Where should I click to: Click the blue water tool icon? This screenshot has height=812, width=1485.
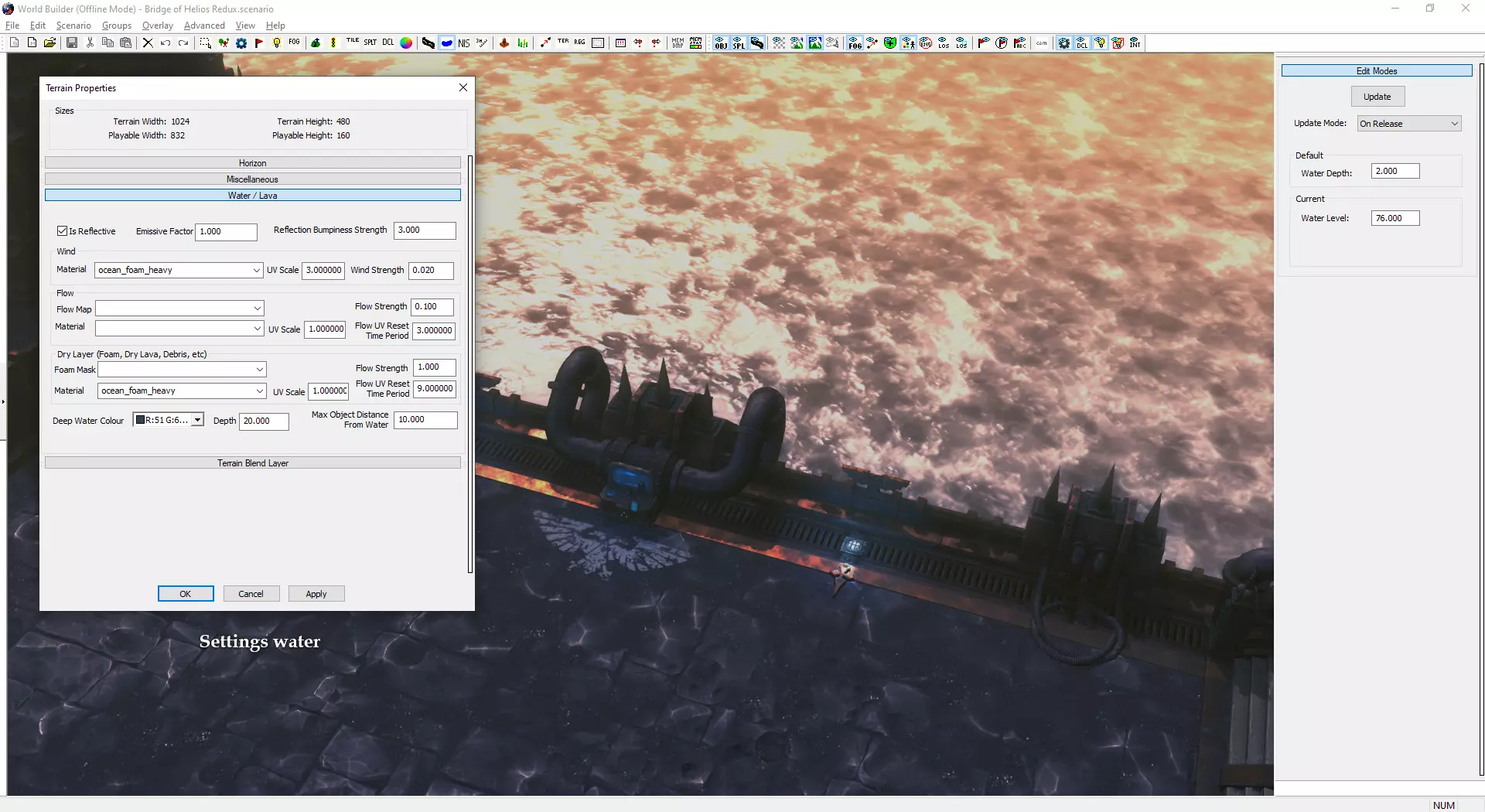(x=447, y=43)
